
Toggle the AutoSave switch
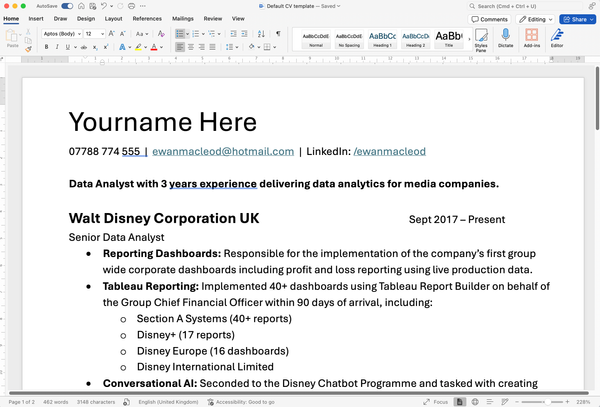(67, 6)
